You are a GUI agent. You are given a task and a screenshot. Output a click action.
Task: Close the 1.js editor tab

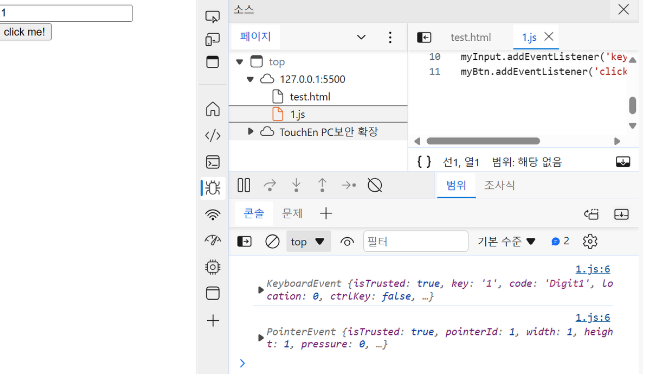[x=548, y=37]
